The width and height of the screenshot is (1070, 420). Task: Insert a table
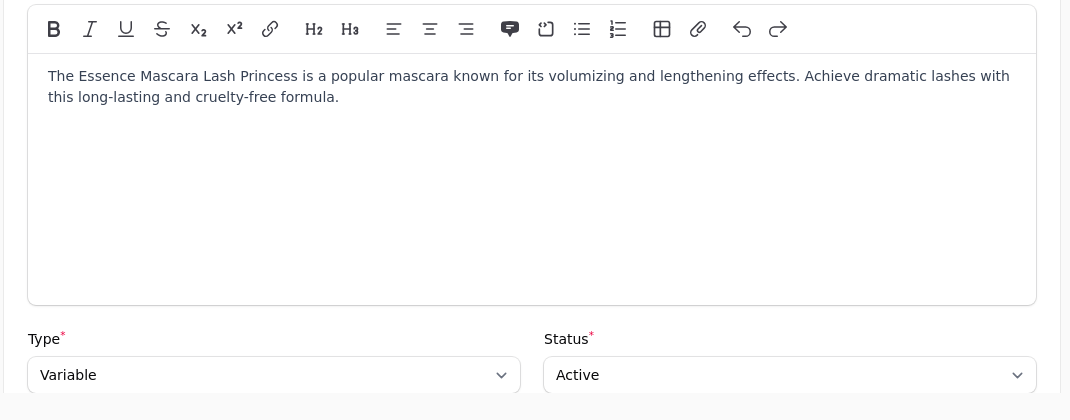[x=662, y=29]
